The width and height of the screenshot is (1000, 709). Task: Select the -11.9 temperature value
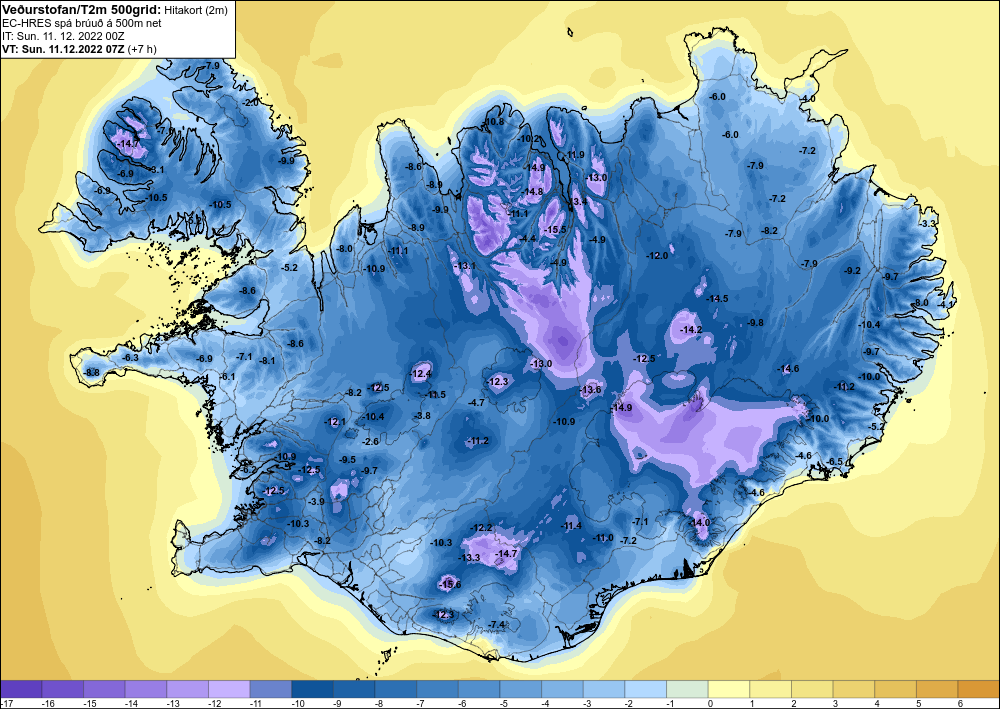(575, 155)
